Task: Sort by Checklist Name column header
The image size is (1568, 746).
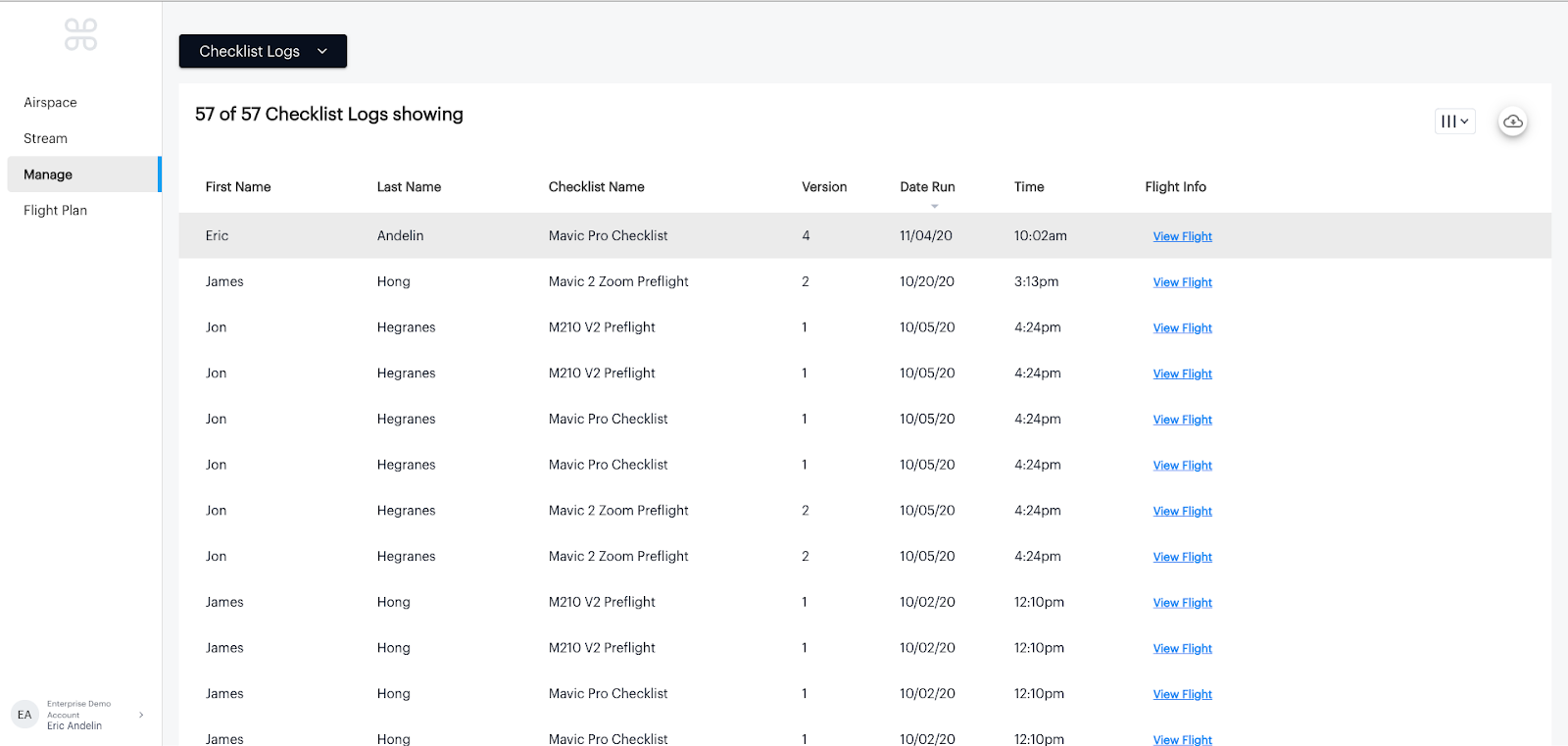Action: pos(597,186)
